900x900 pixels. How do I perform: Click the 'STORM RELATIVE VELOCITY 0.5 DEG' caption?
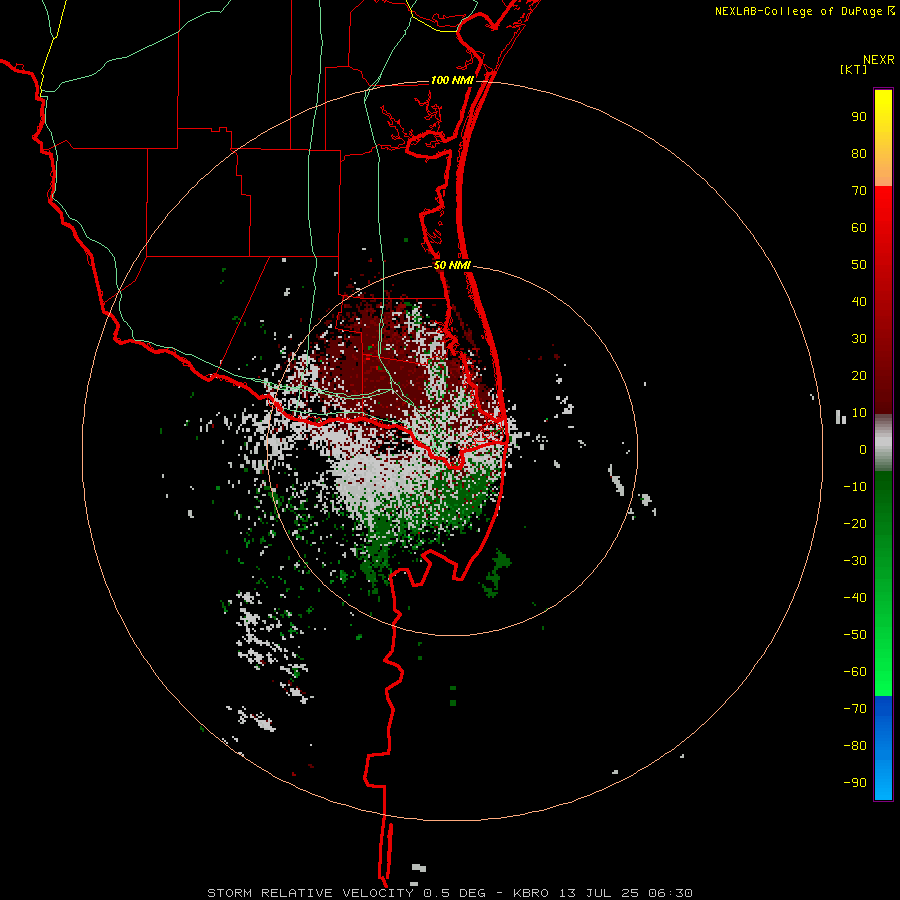346,893
